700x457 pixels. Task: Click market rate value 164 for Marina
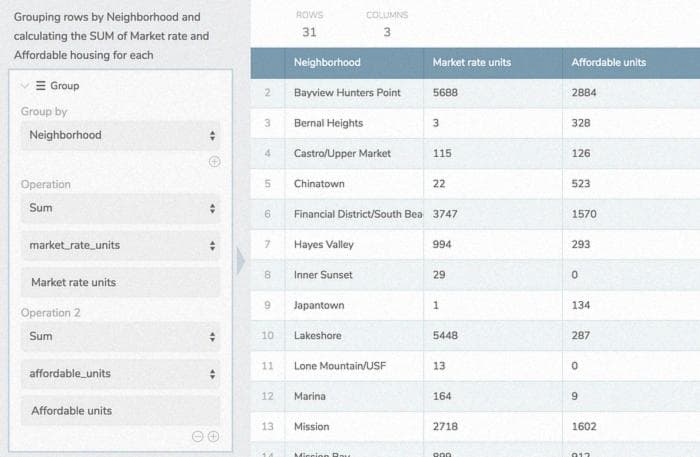[442, 396]
